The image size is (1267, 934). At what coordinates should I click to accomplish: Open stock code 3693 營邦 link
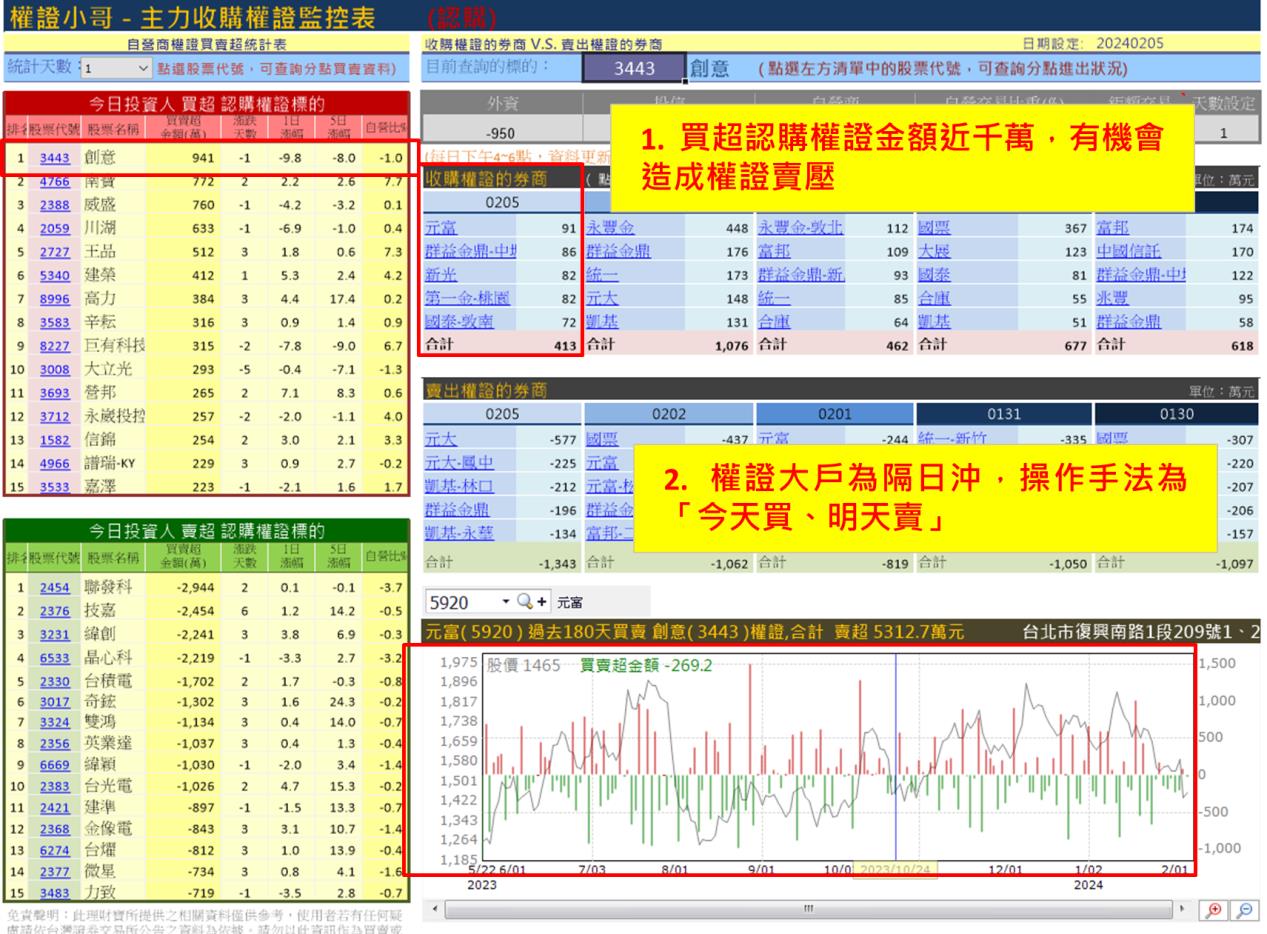pos(54,392)
